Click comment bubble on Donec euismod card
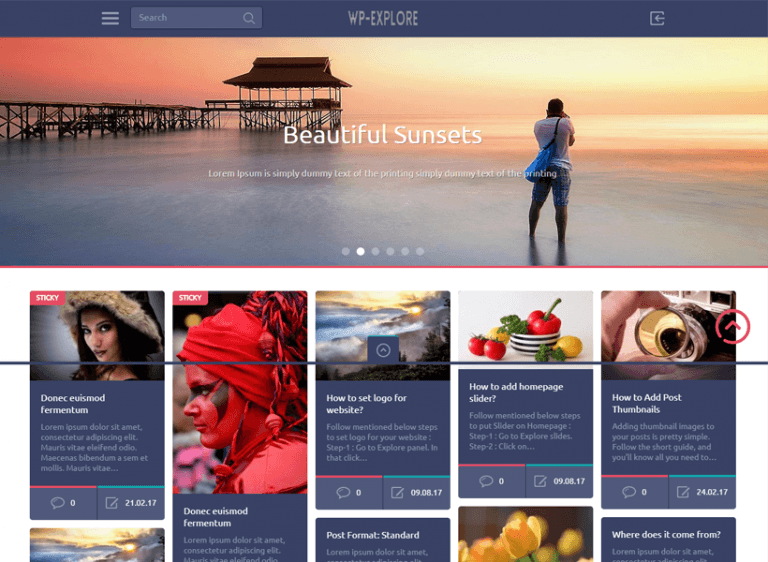The width and height of the screenshot is (768, 562). (57, 503)
